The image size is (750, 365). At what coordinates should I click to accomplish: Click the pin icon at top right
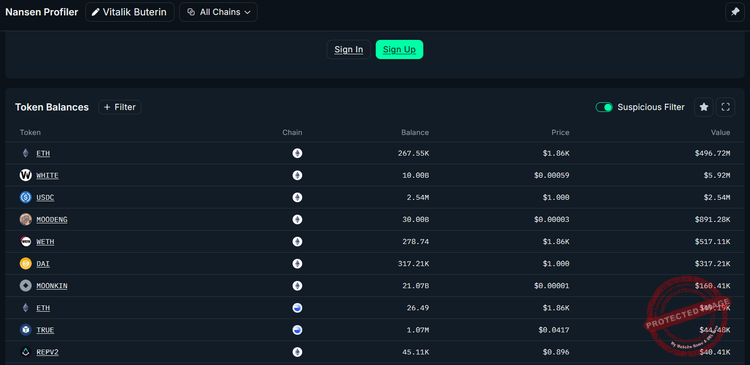tap(735, 12)
